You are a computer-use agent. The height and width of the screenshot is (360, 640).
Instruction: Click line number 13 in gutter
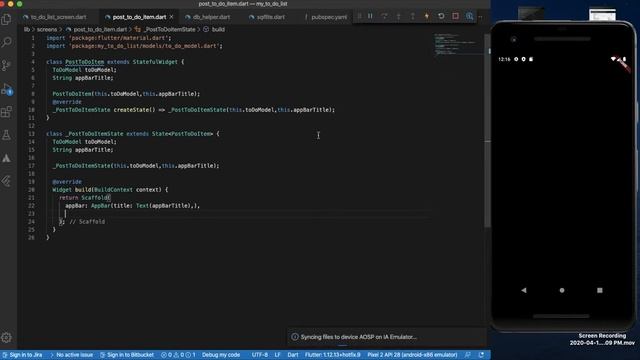tap(31, 134)
